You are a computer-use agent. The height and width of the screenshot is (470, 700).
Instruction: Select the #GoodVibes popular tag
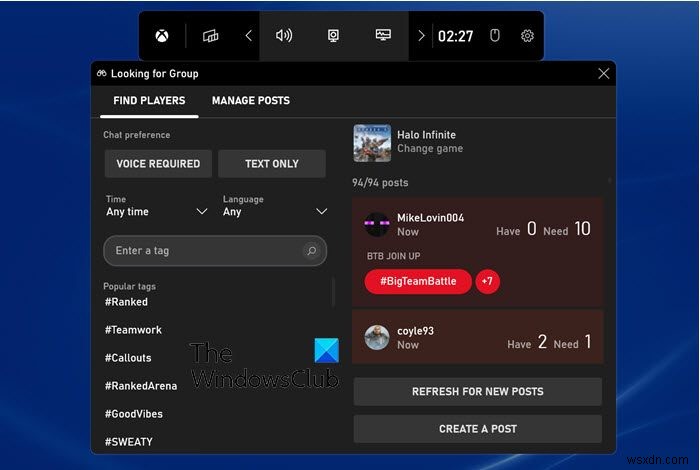[x=133, y=414]
